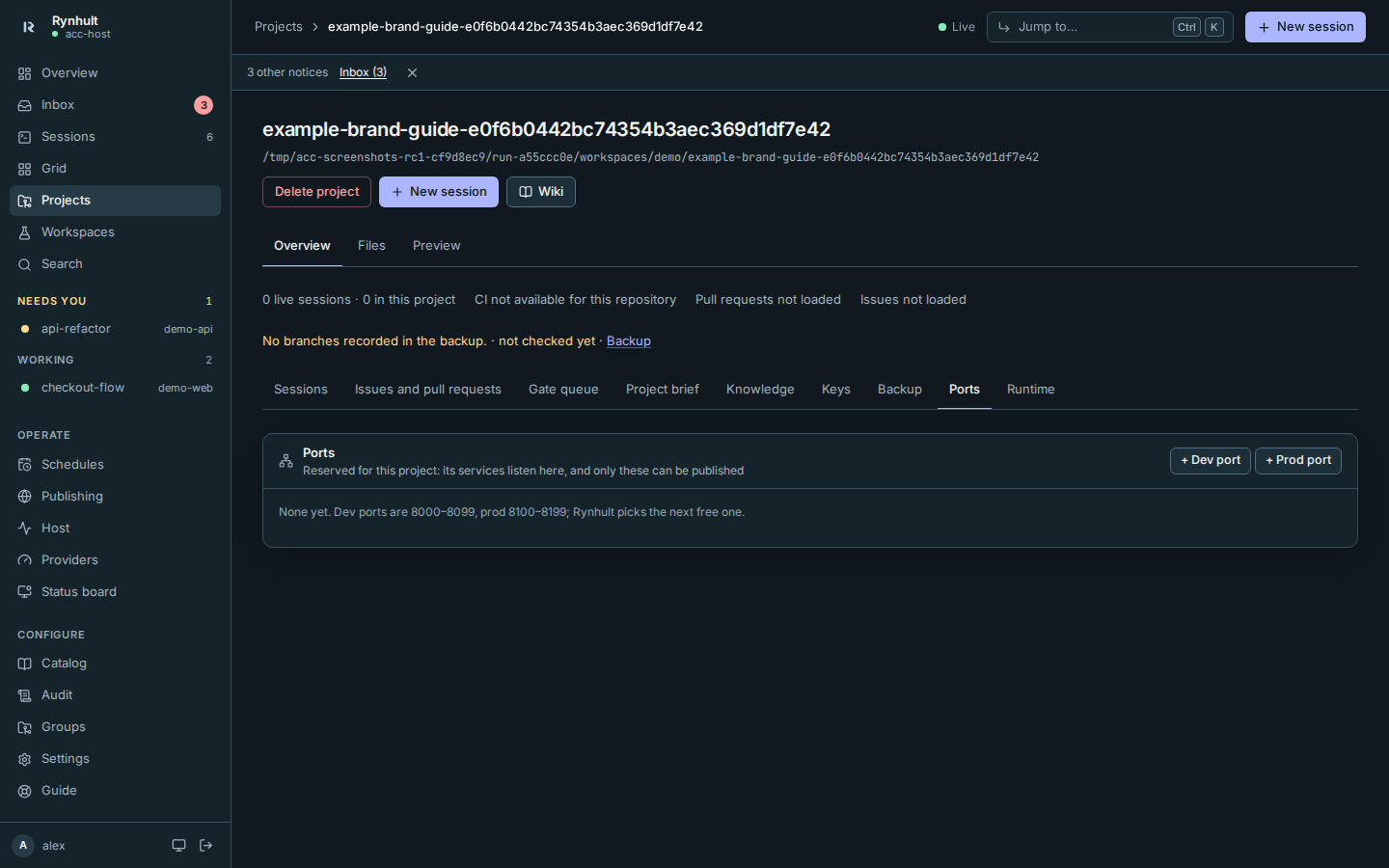Click the Projects breadcrumb
The width and height of the screenshot is (1389, 868).
click(279, 27)
